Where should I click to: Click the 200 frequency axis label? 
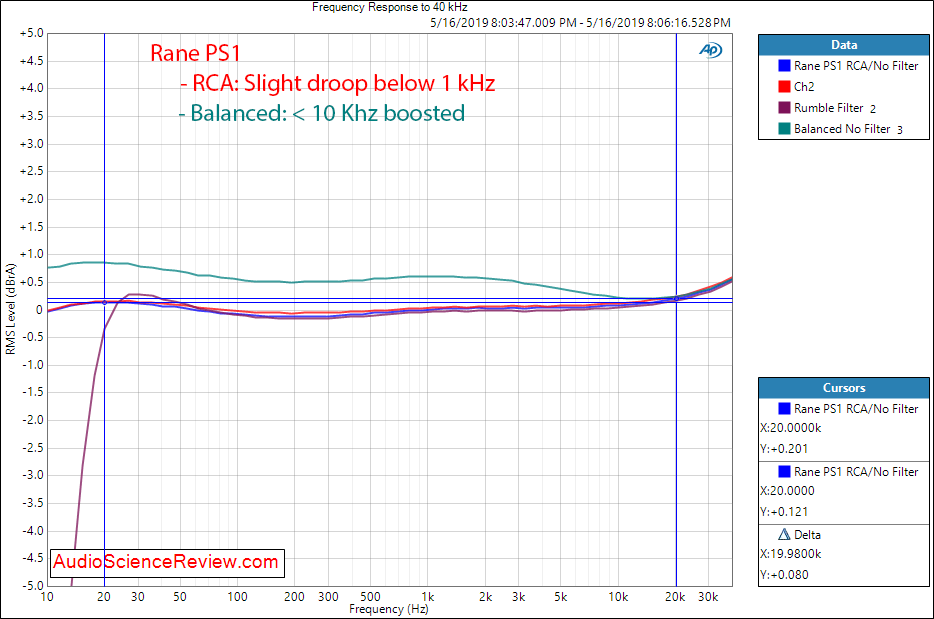[x=294, y=597]
